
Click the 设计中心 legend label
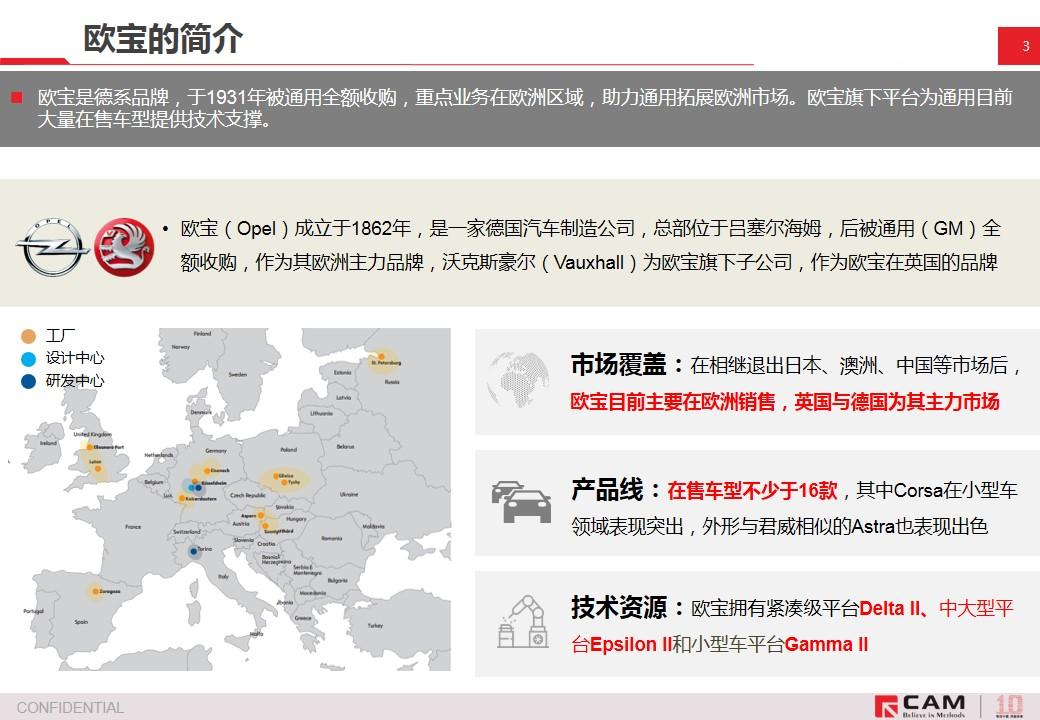click(x=75, y=358)
